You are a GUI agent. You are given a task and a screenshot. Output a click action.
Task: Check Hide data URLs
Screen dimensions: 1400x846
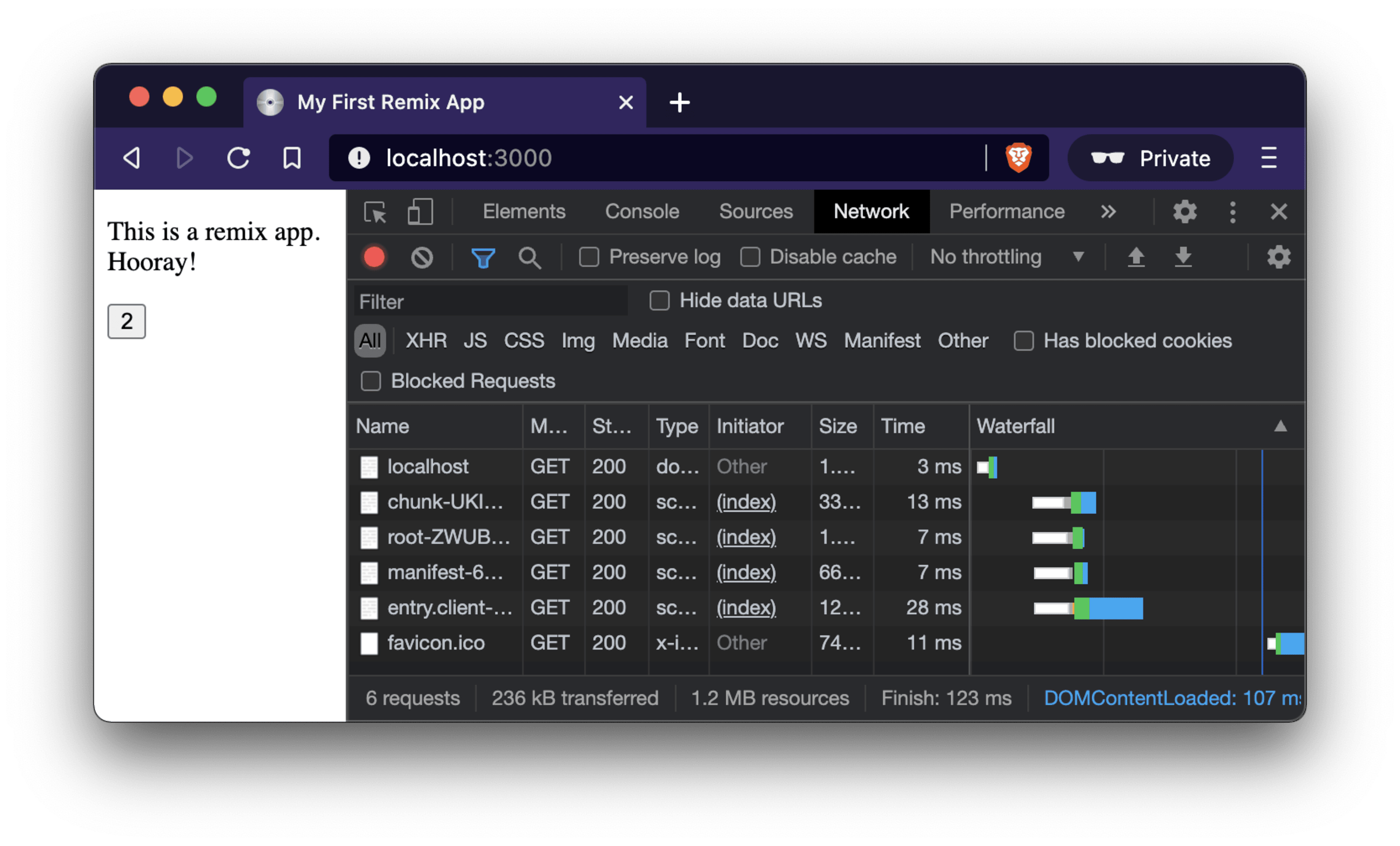(659, 301)
